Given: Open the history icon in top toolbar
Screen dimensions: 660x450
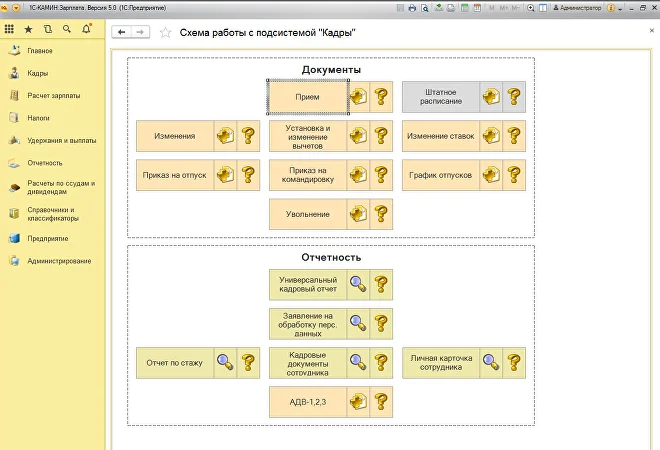Looking at the screenshot, I should [48, 30].
